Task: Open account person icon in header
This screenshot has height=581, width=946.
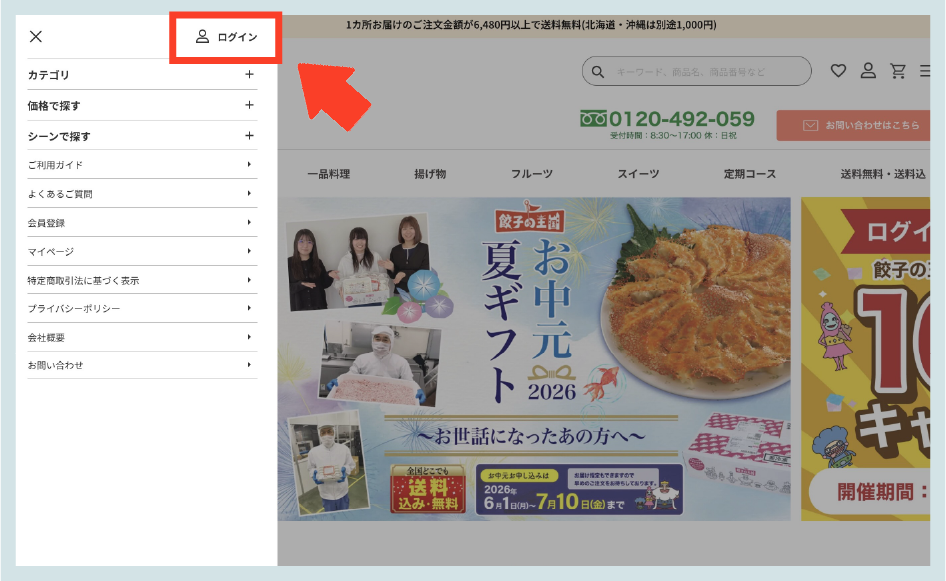Action: (x=868, y=71)
